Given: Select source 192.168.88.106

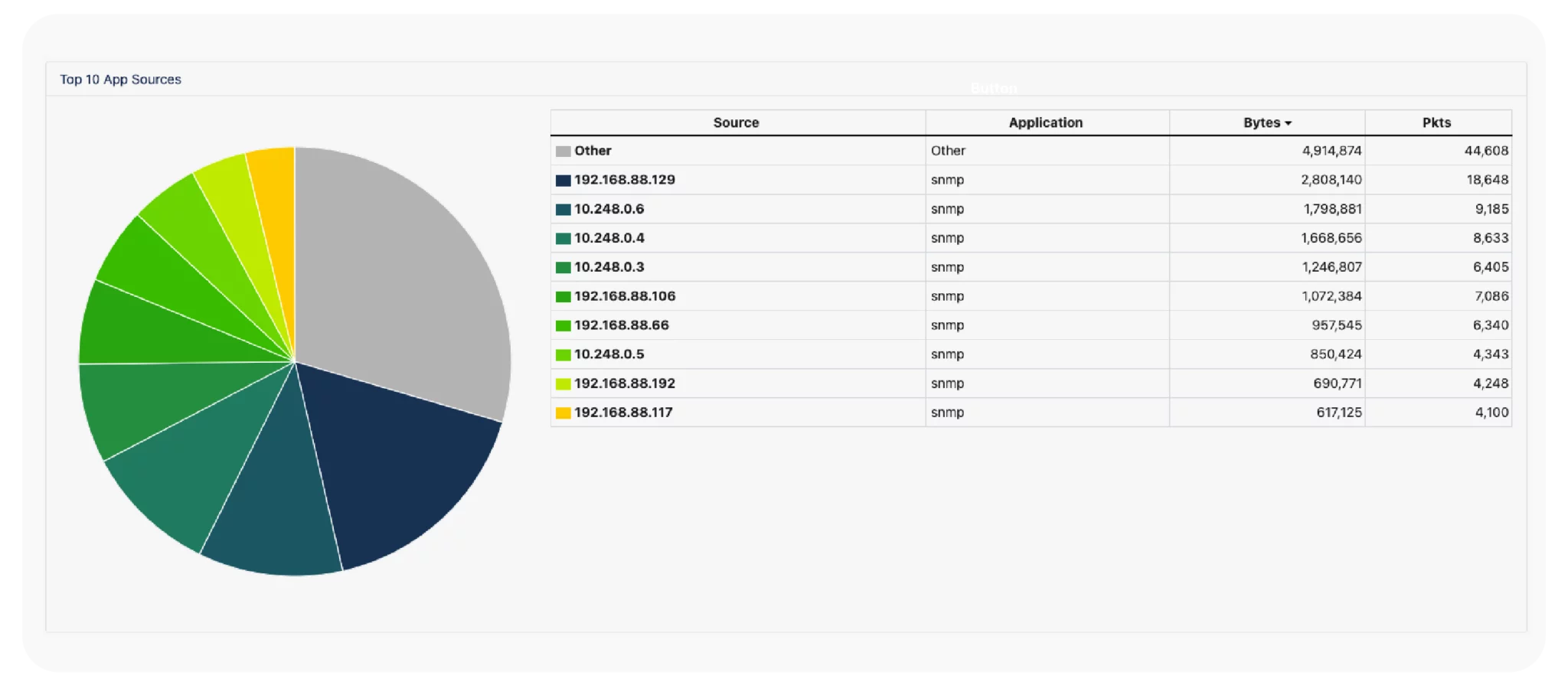Looking at the screenshot, I should click(625, 296).
